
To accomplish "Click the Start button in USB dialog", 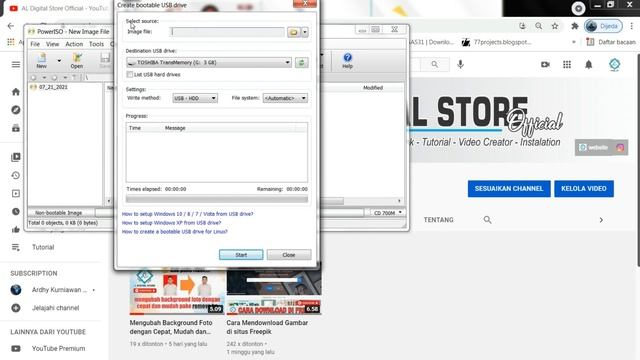I will 241,255.
